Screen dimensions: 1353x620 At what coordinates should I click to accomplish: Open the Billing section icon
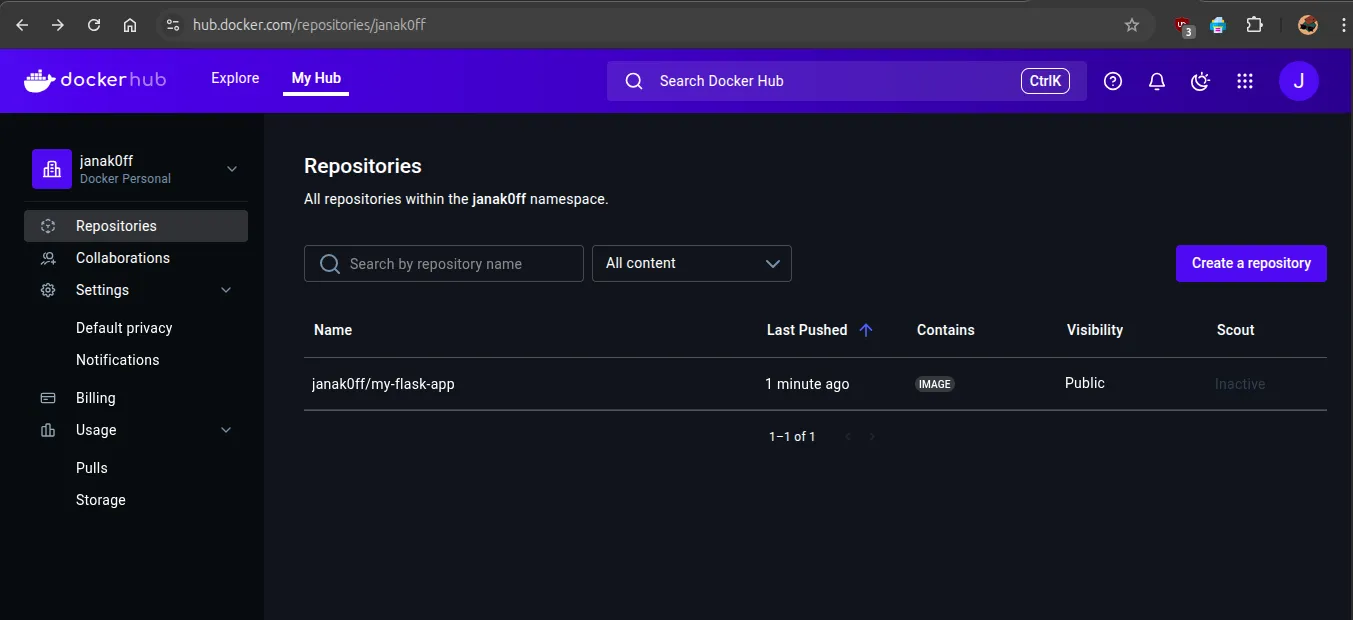pyautogui.click(x=48, y=397)
